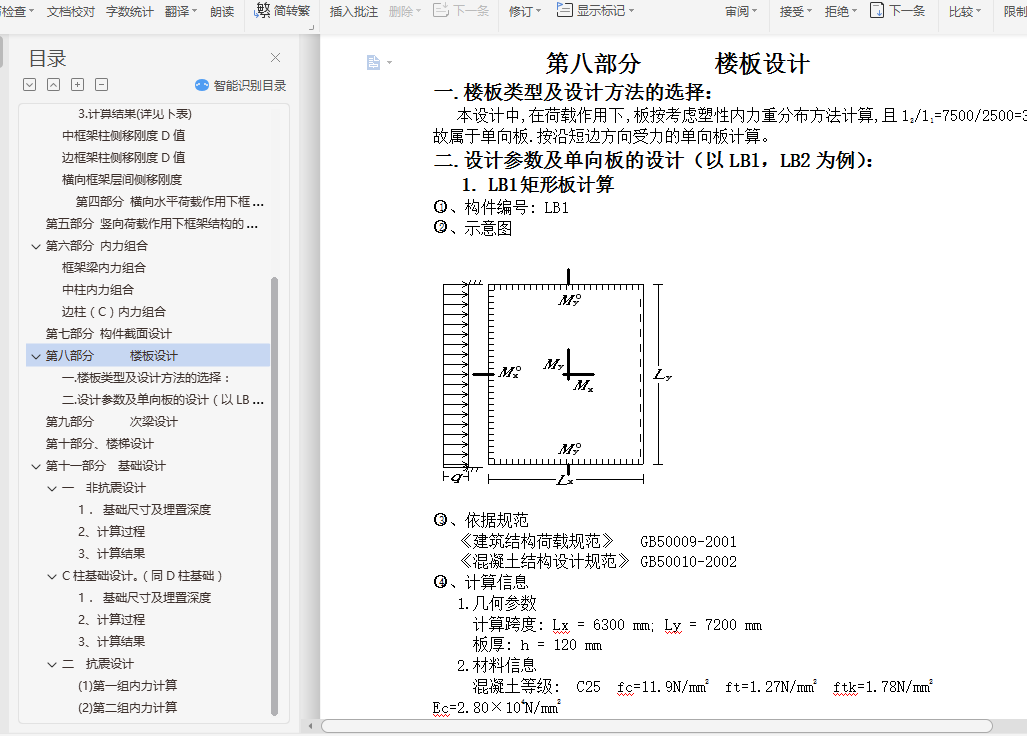Viewport: 1027px width, 736px height.
Task: Click the up-chevron box icon under 目录
Action: point(54,84)
